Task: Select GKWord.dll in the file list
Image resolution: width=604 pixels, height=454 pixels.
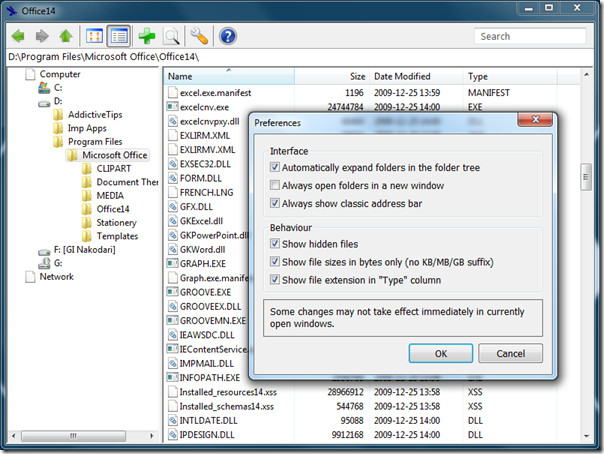Action: pos(202,250)
